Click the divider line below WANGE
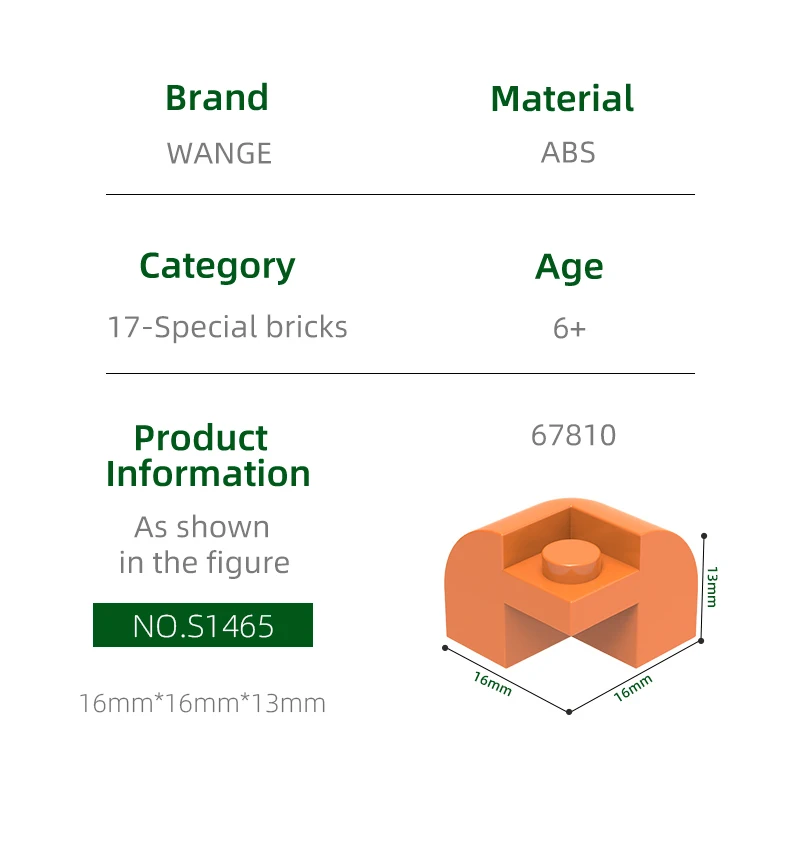Screen dimensions: 800x852 [400, 194]
